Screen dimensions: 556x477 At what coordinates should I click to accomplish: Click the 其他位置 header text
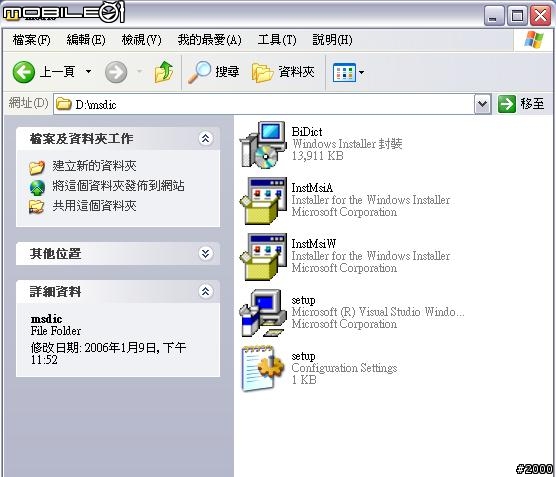[x=55, y=254]
